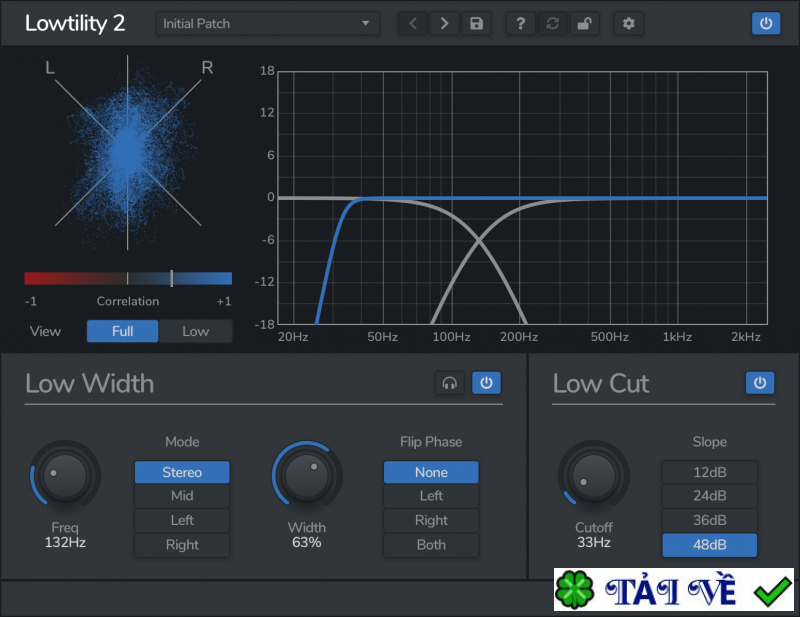800x617 pixels.
Task: Go to the next preset arrow
Action: pyautogui.click(x=445, y=23)
